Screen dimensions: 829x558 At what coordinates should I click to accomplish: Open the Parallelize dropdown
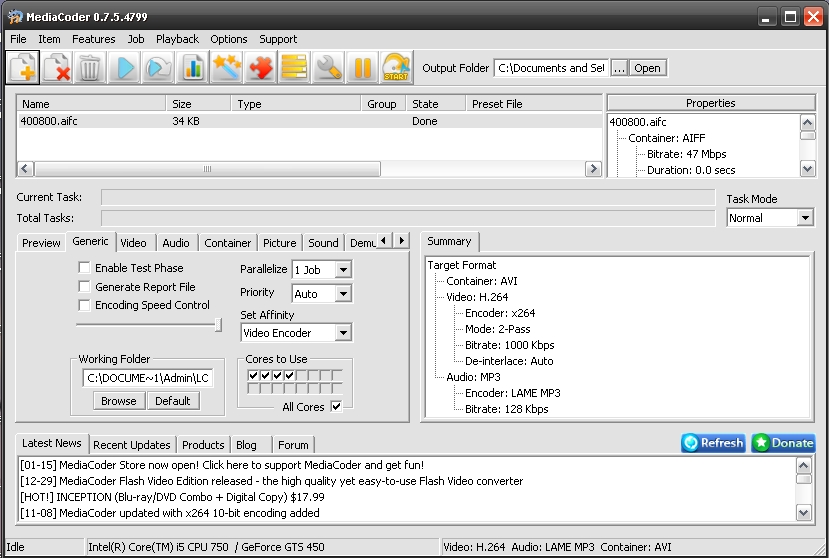point(343,270)
